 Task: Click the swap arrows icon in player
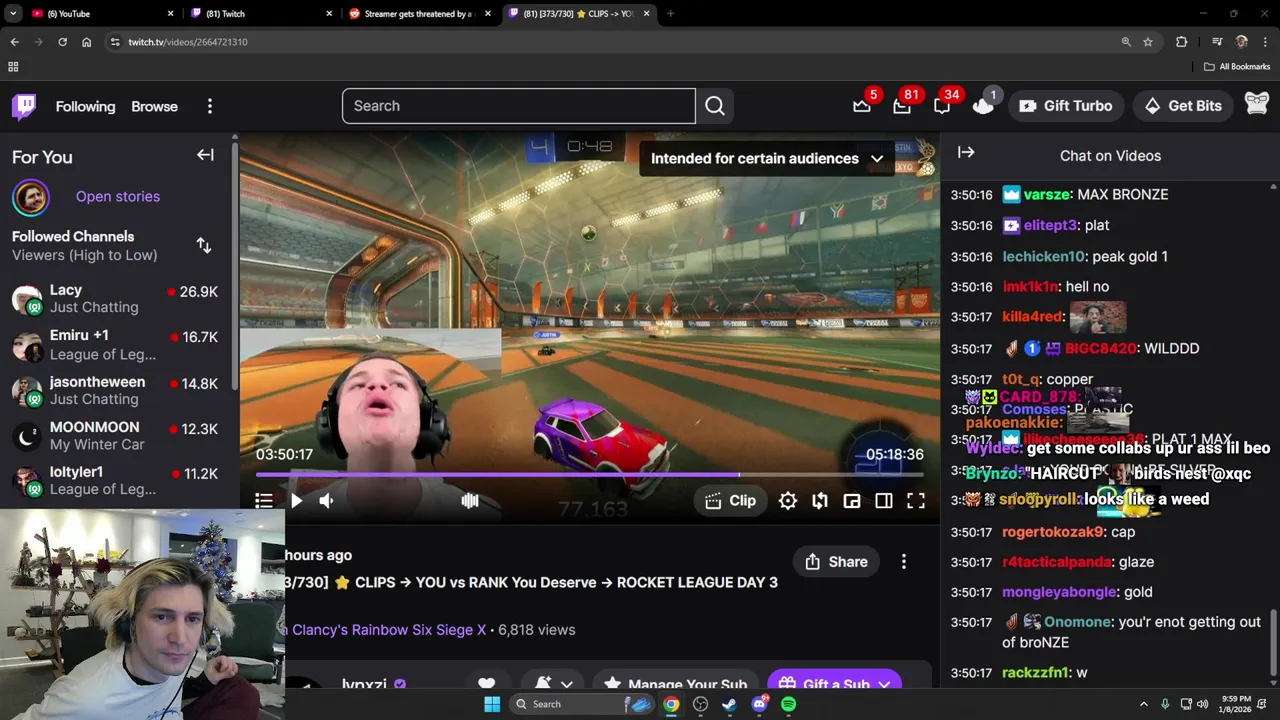point(820,501)
